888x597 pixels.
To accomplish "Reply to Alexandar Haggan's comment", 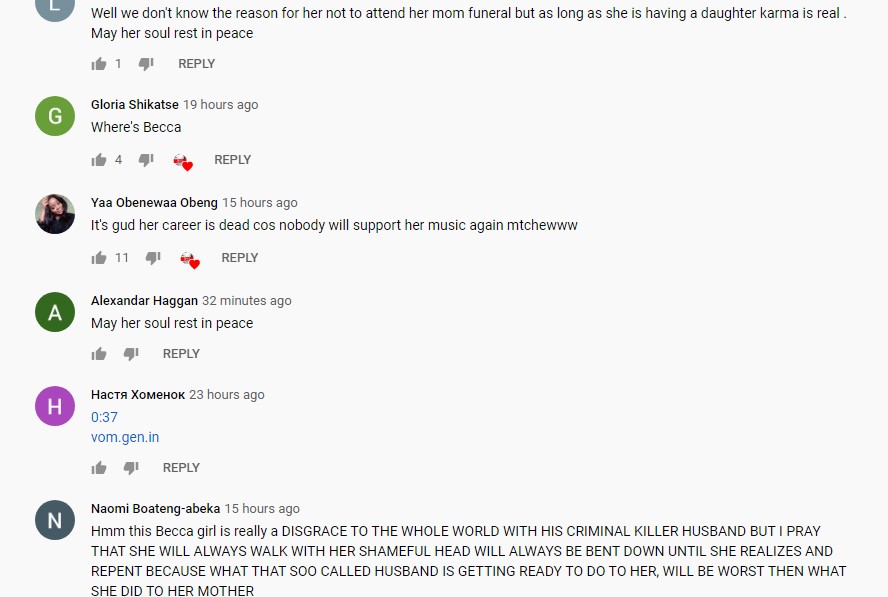I will pos(181,354).
